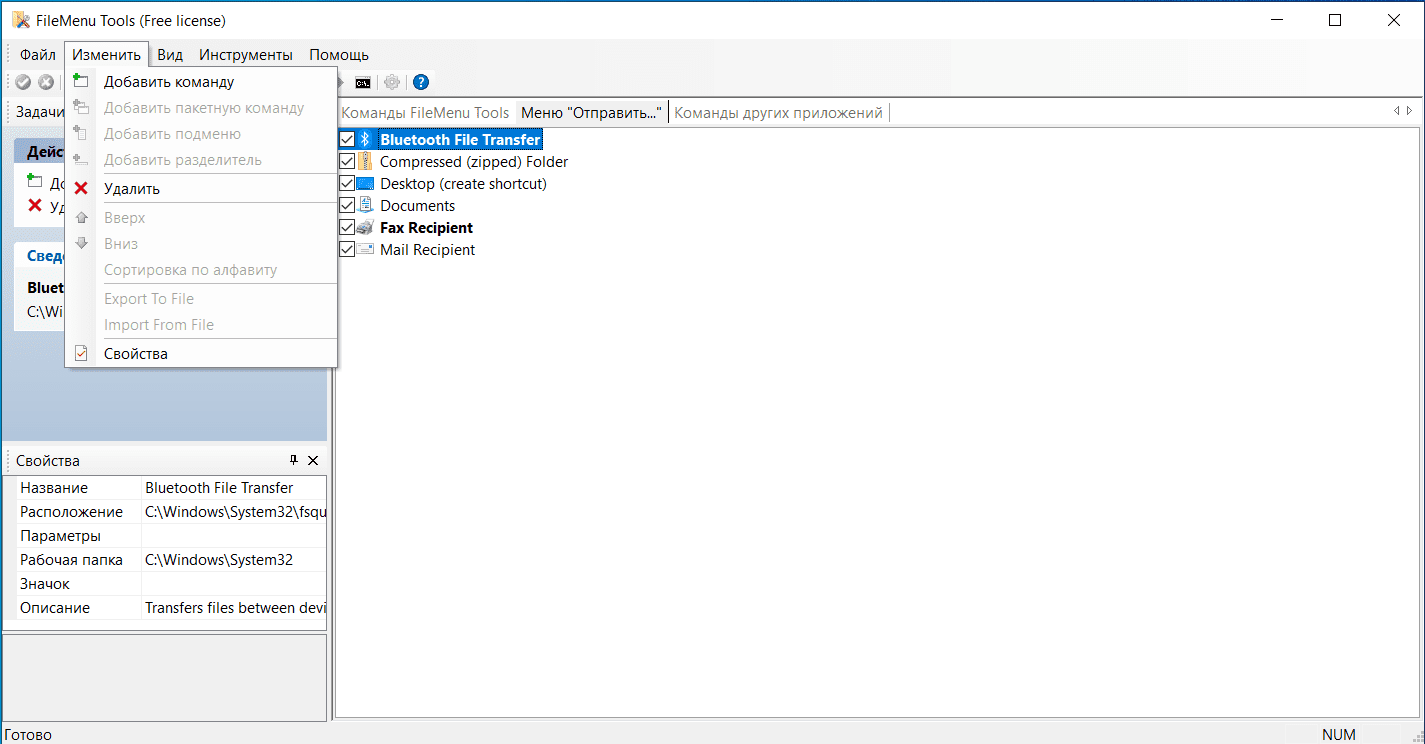Open the Инструменты menu
This screenshot has width=1425, height=744.
pos(246,55)
